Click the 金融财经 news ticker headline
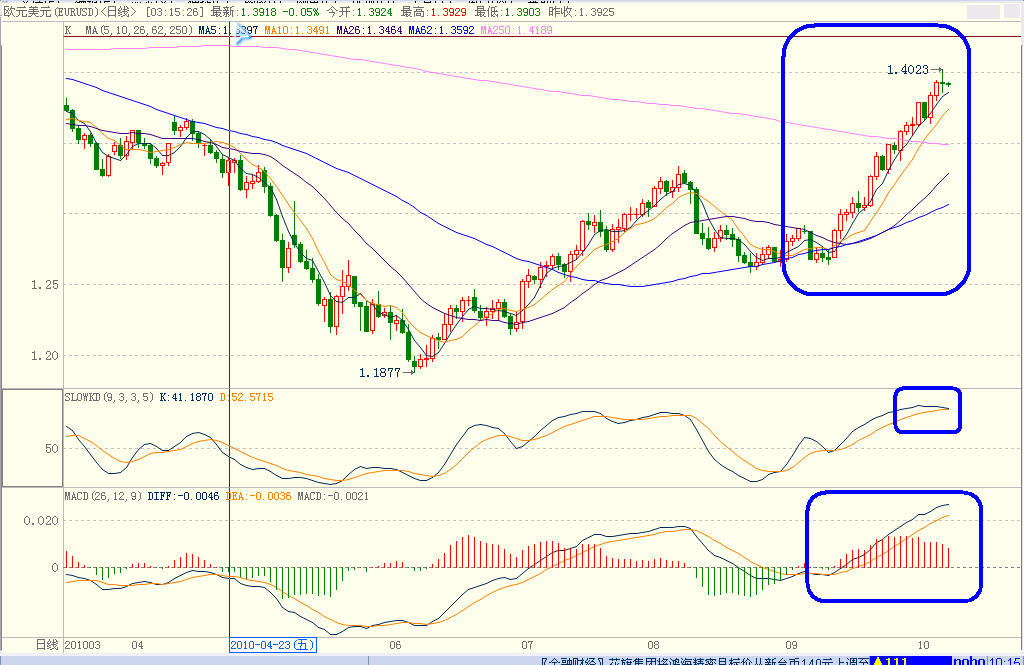Screen dimensions: 1024x665 coord(705,660)
